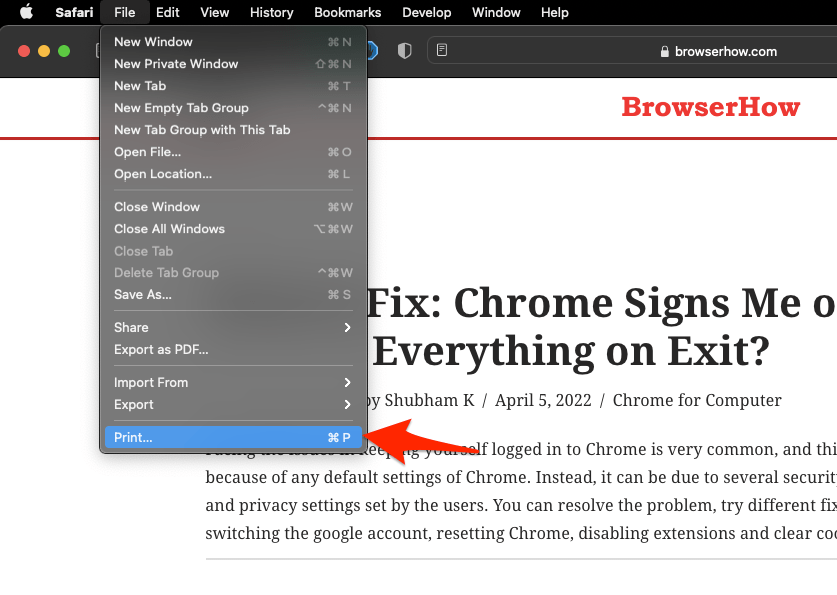Open the Apple menu
Image resolution: width=837 pixels, height=595 pixels.
(26, 12)
